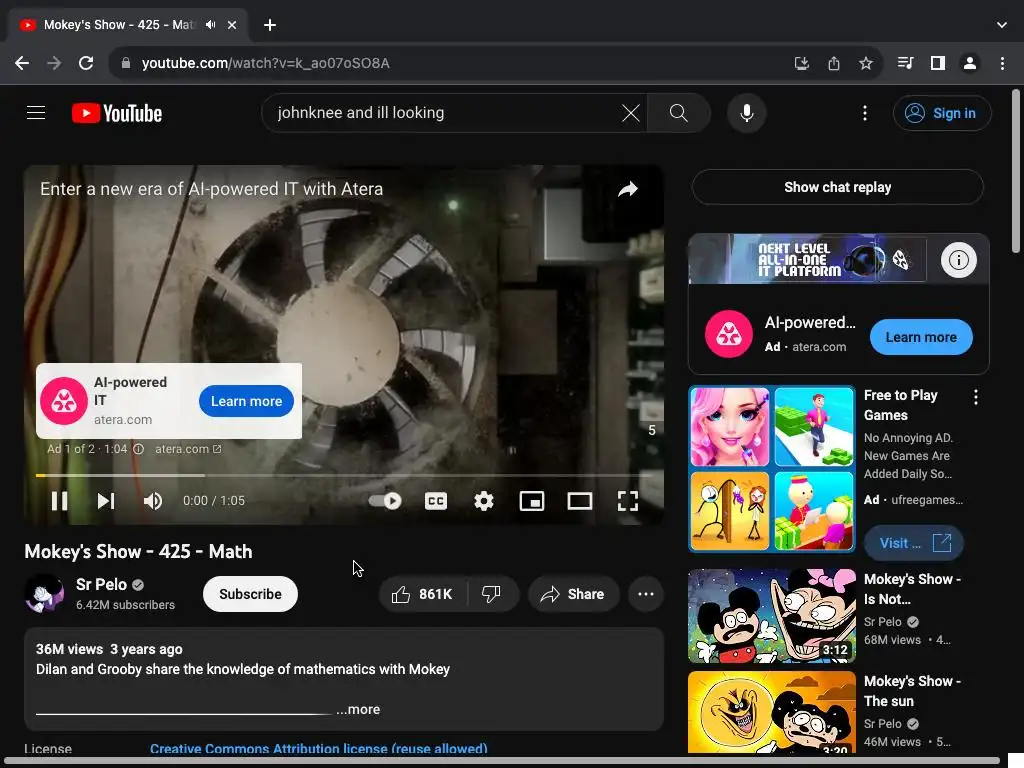This screenshot has height=768, width=1024.
Task: Toggle the autoplay switch
Action: pyautogui.click(x=385, y=501)
